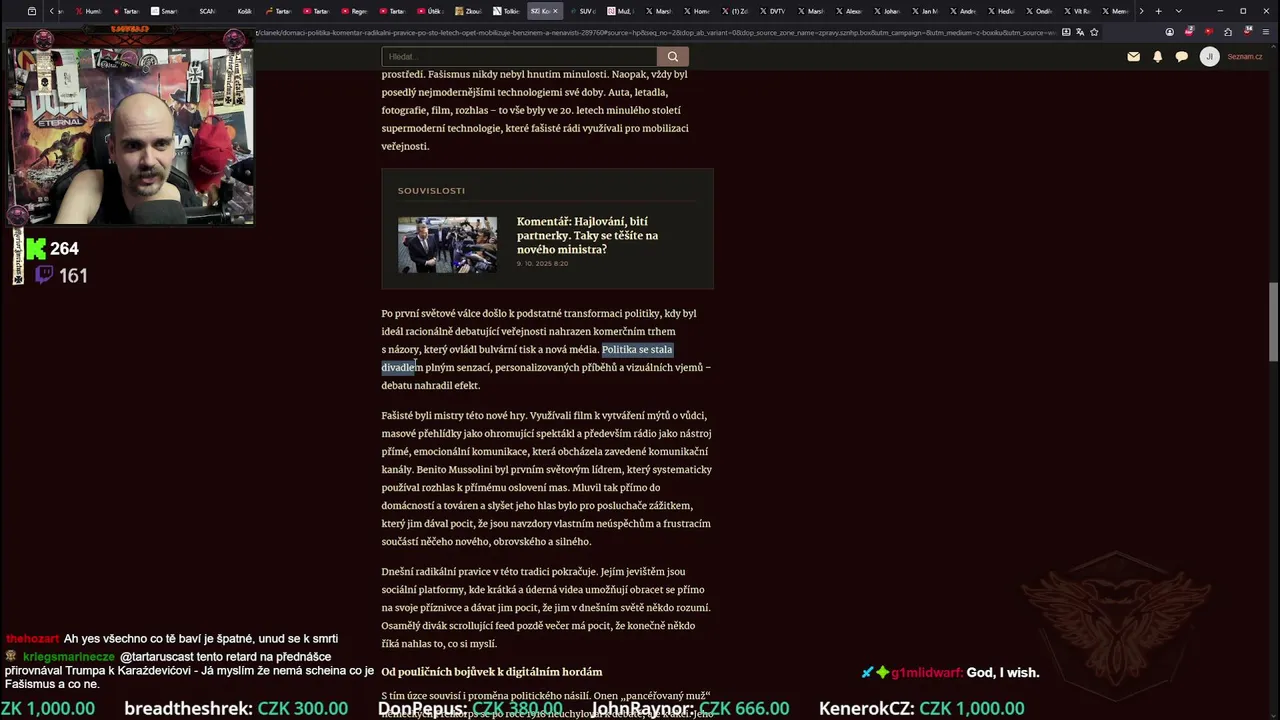Click the browser workspace icon at top-left
Viewport: 1280px width, 720px height.
coord(32,11)
